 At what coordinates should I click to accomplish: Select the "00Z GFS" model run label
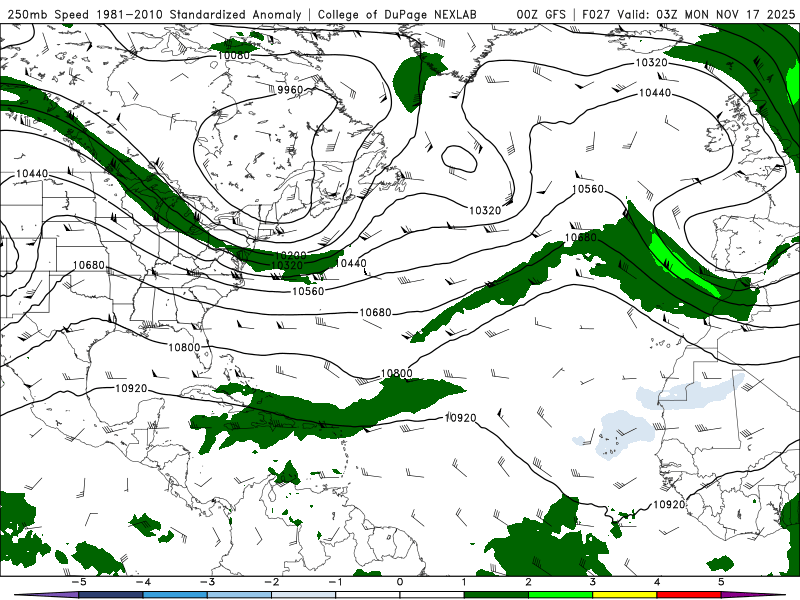[x=541, y=14]
